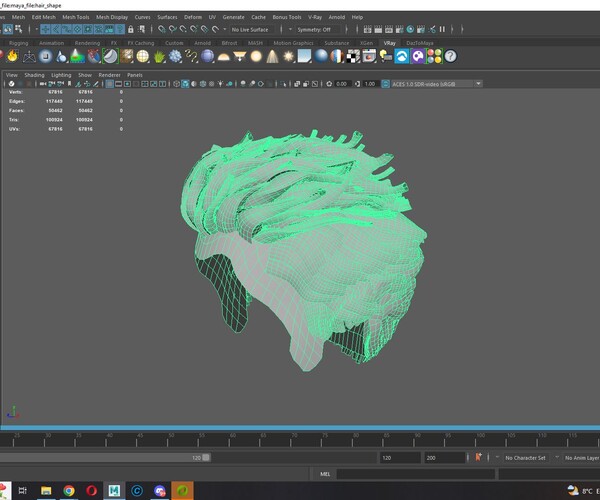
Task: Open the viewport Renderer menu
Action: tap(109, 75)
